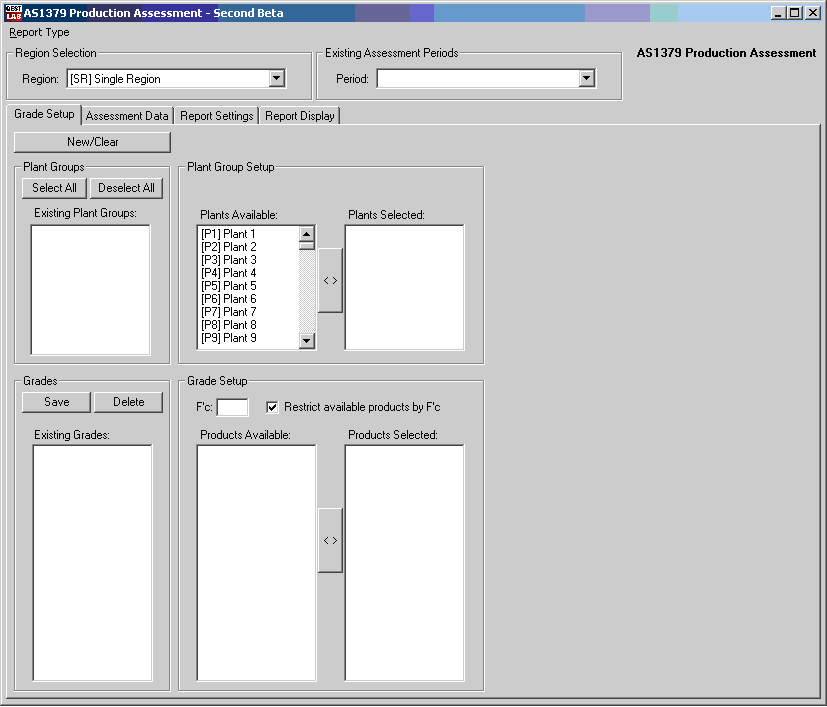This screenshot has width=827, height=707.
Task: Open the Region dropdown
Action: point(277,79)
